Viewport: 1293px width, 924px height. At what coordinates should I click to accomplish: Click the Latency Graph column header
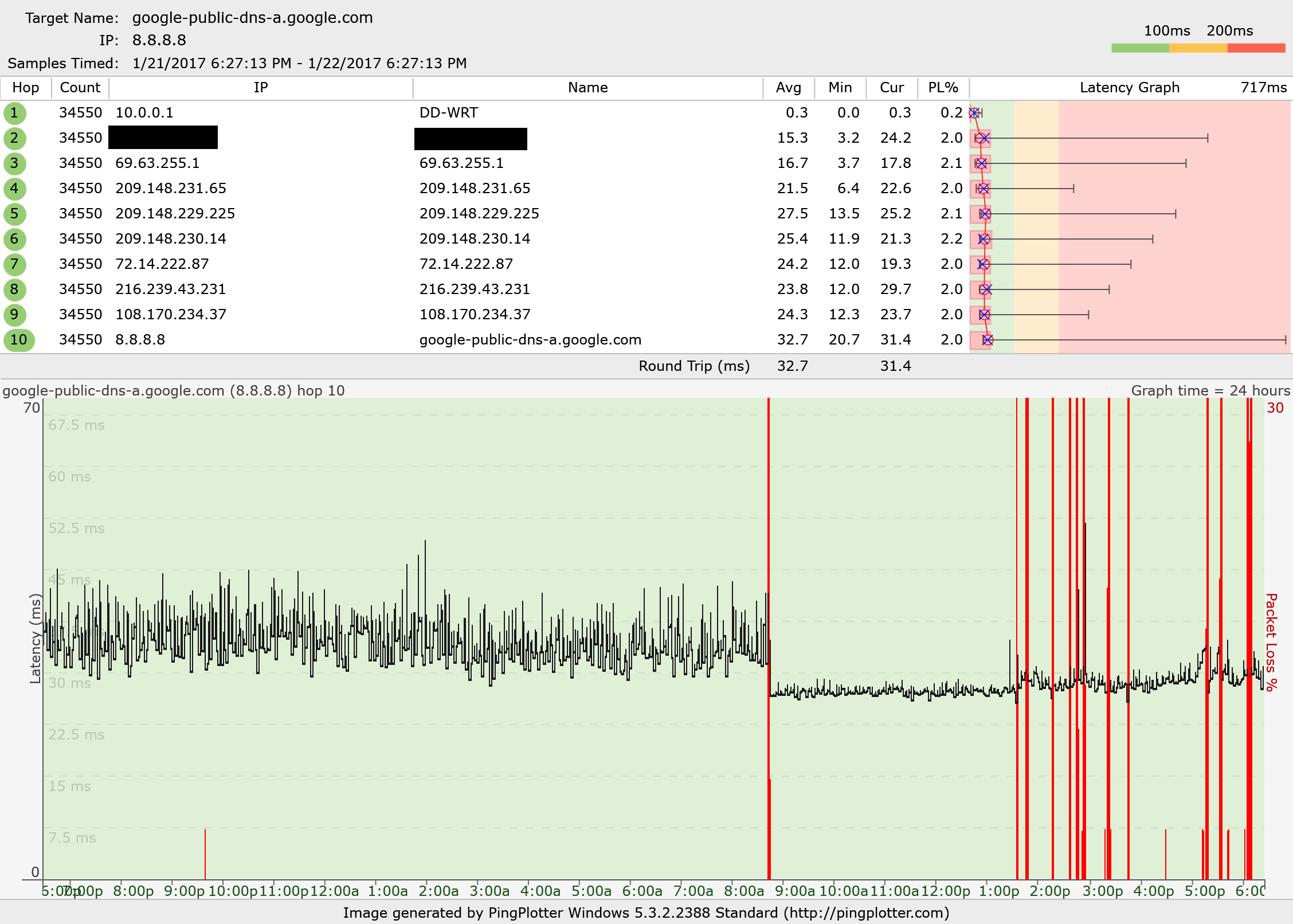pos(1130,88)
